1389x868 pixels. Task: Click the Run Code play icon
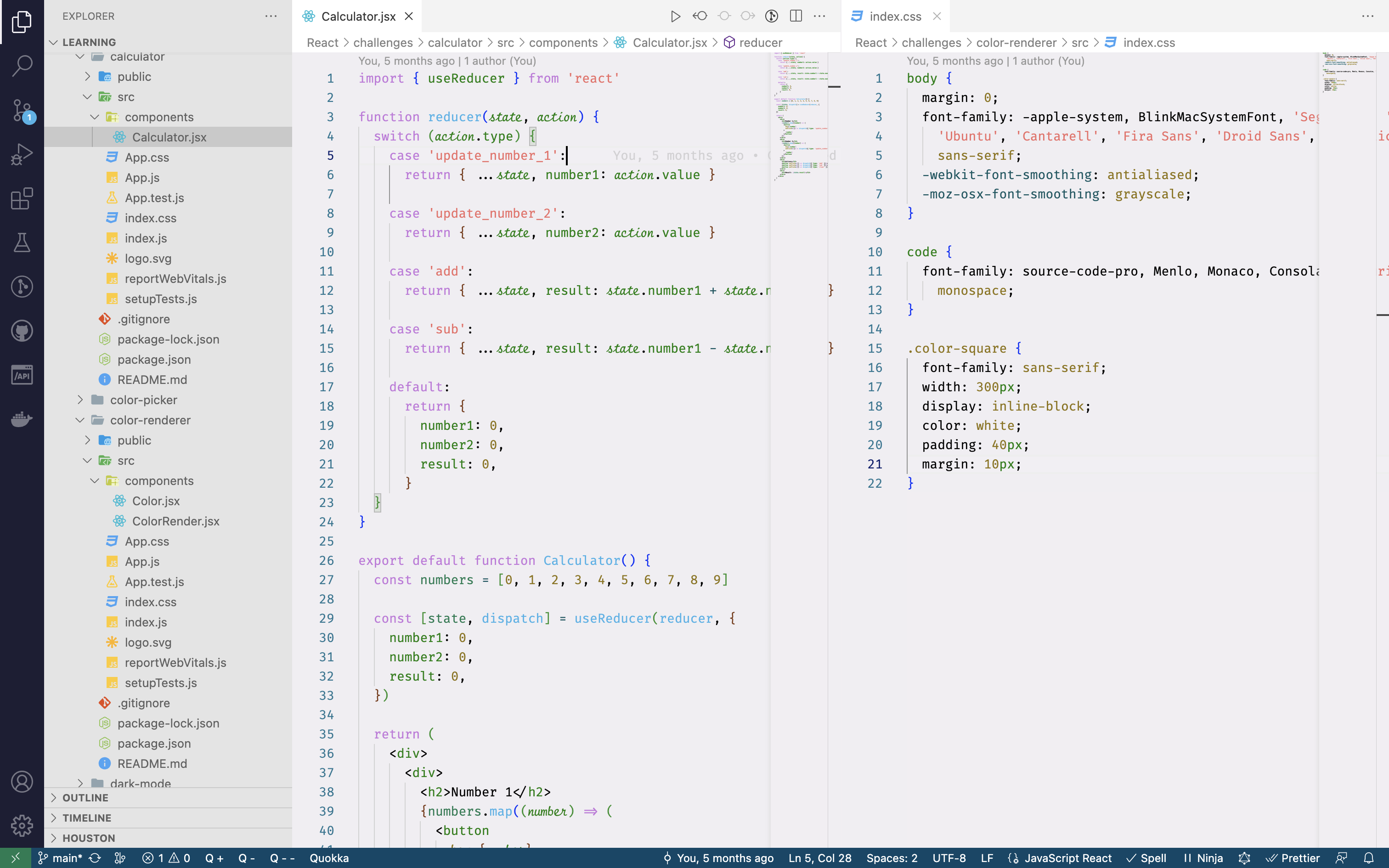tap(675, 16)
